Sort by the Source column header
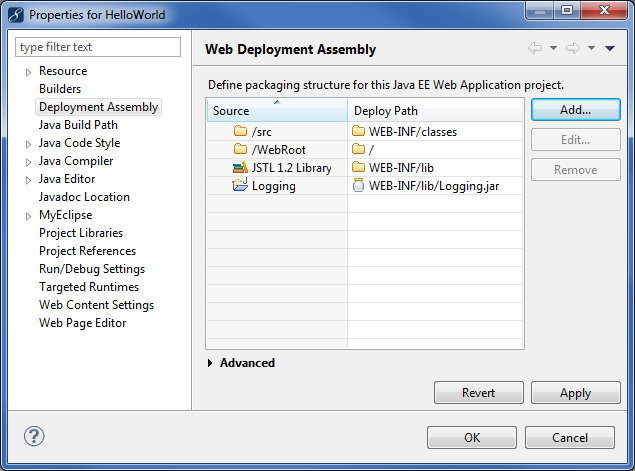Screen dimensions: 635x471 click(276, 110)
